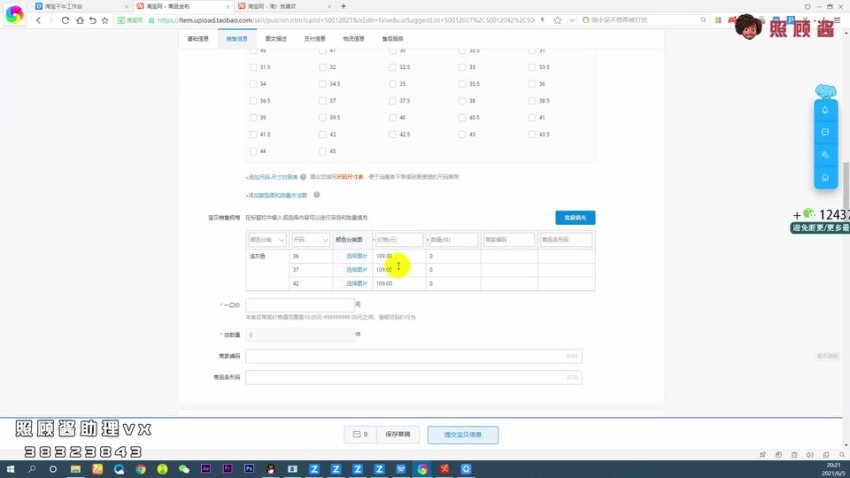Click the browser refresh icon

pos(66,20)
